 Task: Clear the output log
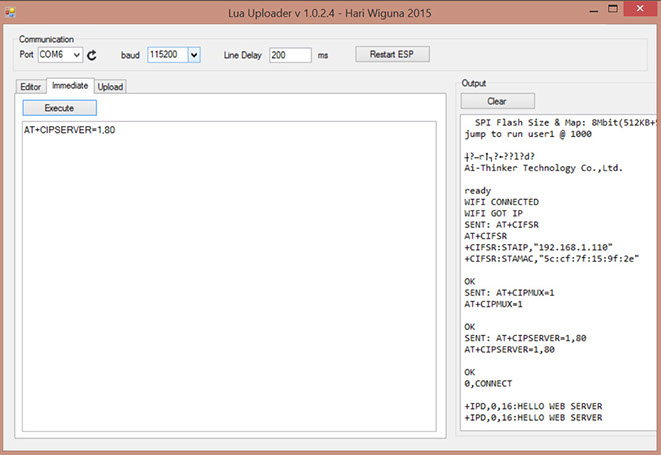pyautogui.click(x=497, y=101)
